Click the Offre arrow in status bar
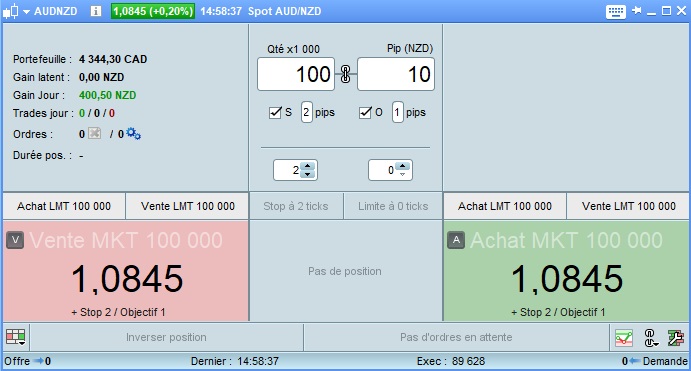 coord(39,361)
